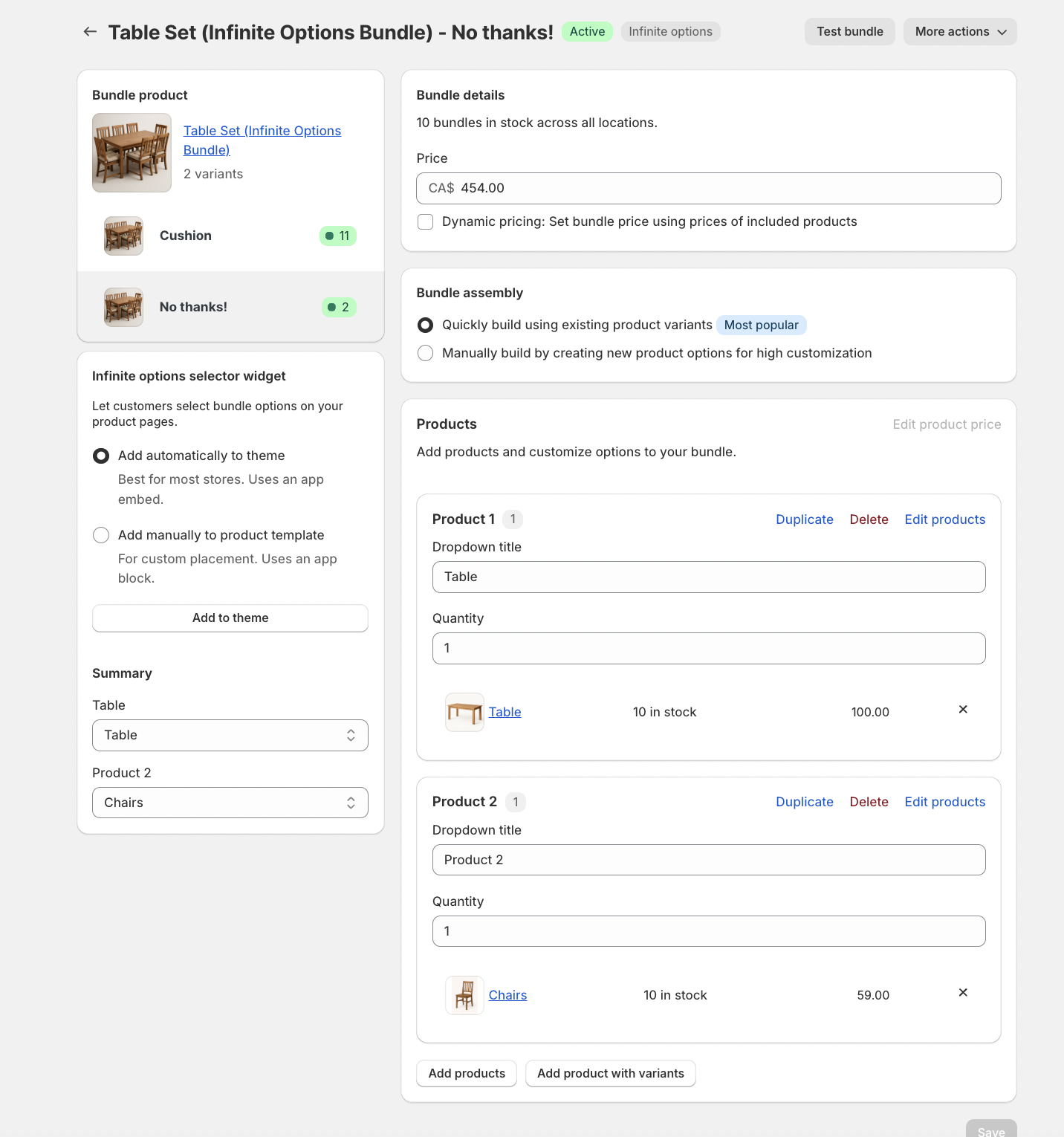The image size is (1064, 1137).
Task: Click the No thanks! stock badge showing 2
Action: coord(339,307)
